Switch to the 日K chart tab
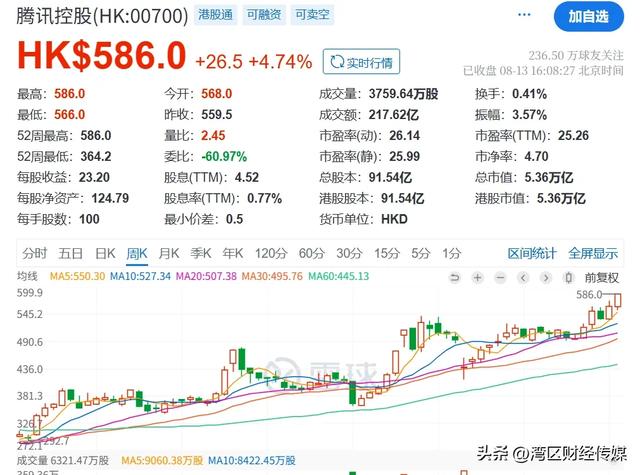This screenshot has height=475, width=640. (105, 253)
